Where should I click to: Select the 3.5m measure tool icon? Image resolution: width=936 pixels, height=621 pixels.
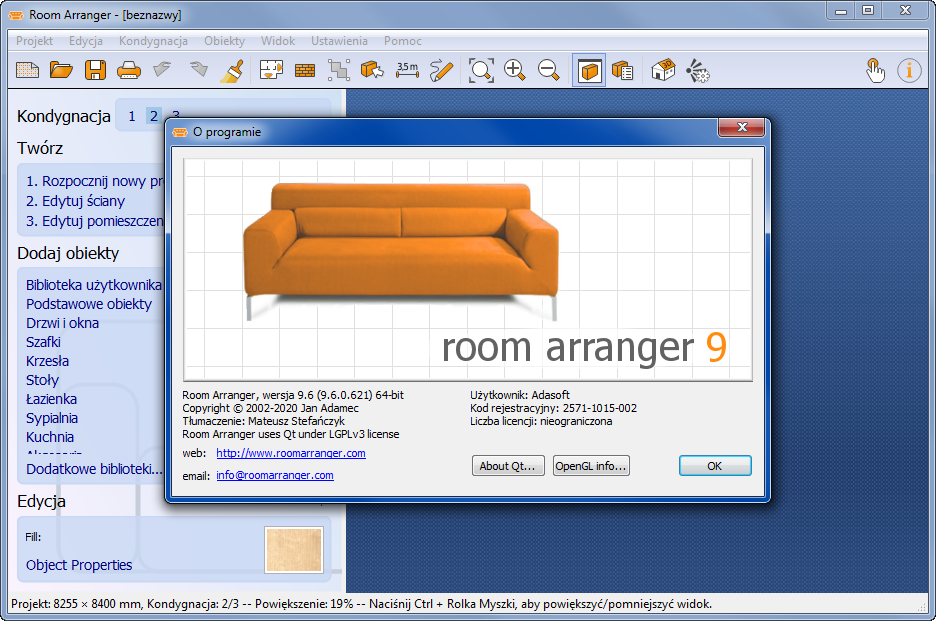point(407,70)
